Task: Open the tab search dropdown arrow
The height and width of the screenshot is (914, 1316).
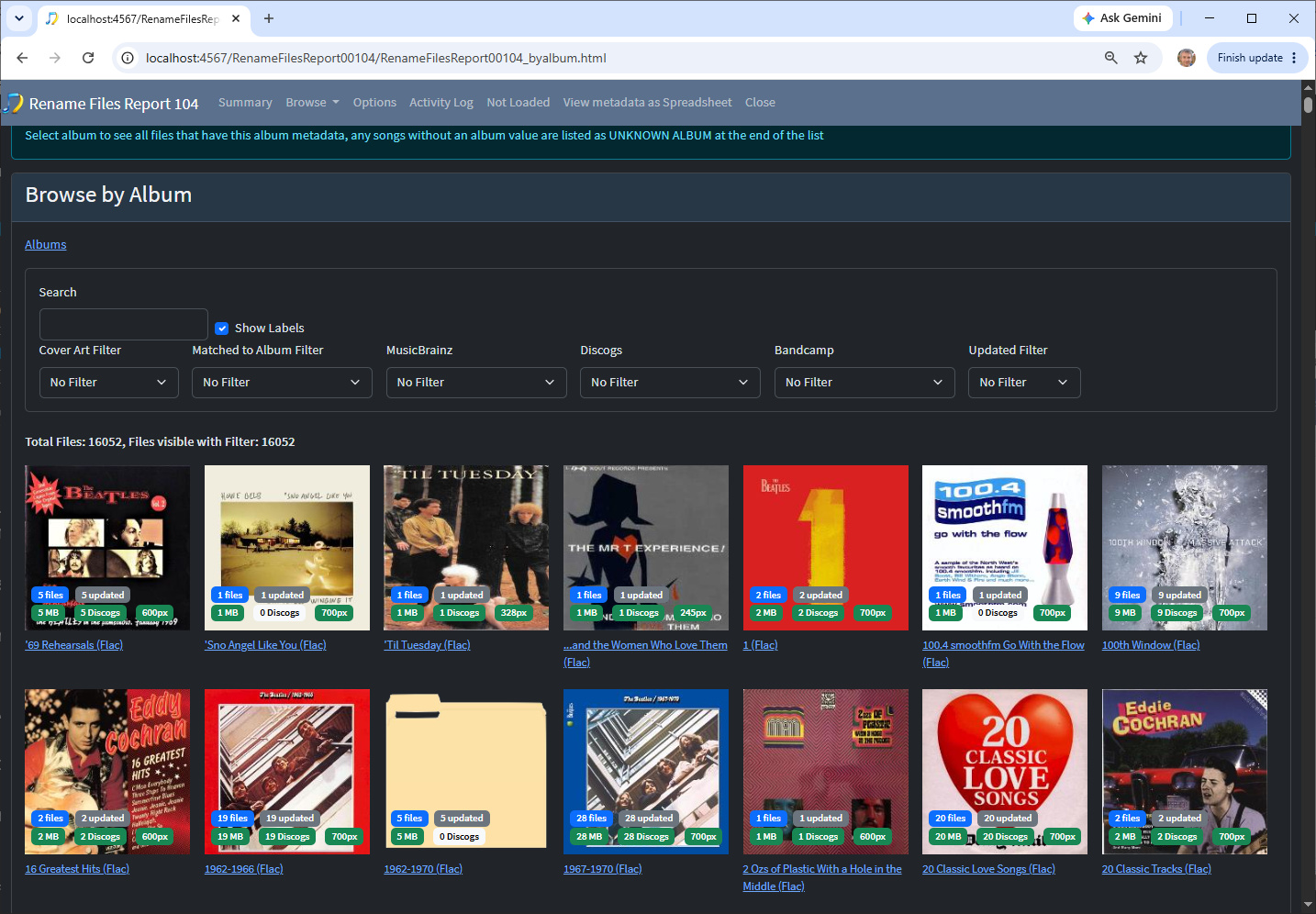Action: coord(18,18)
